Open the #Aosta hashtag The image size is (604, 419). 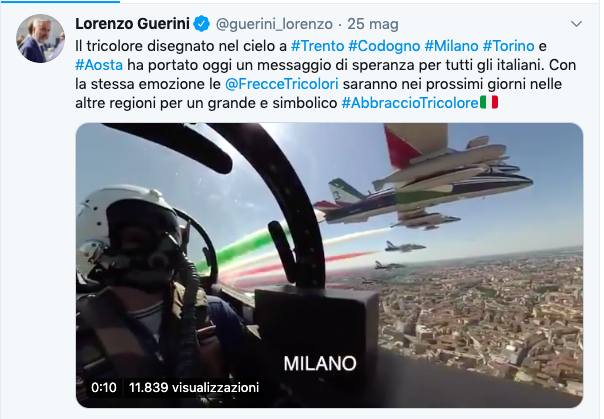pyautogui.click(x=99, y=65)
